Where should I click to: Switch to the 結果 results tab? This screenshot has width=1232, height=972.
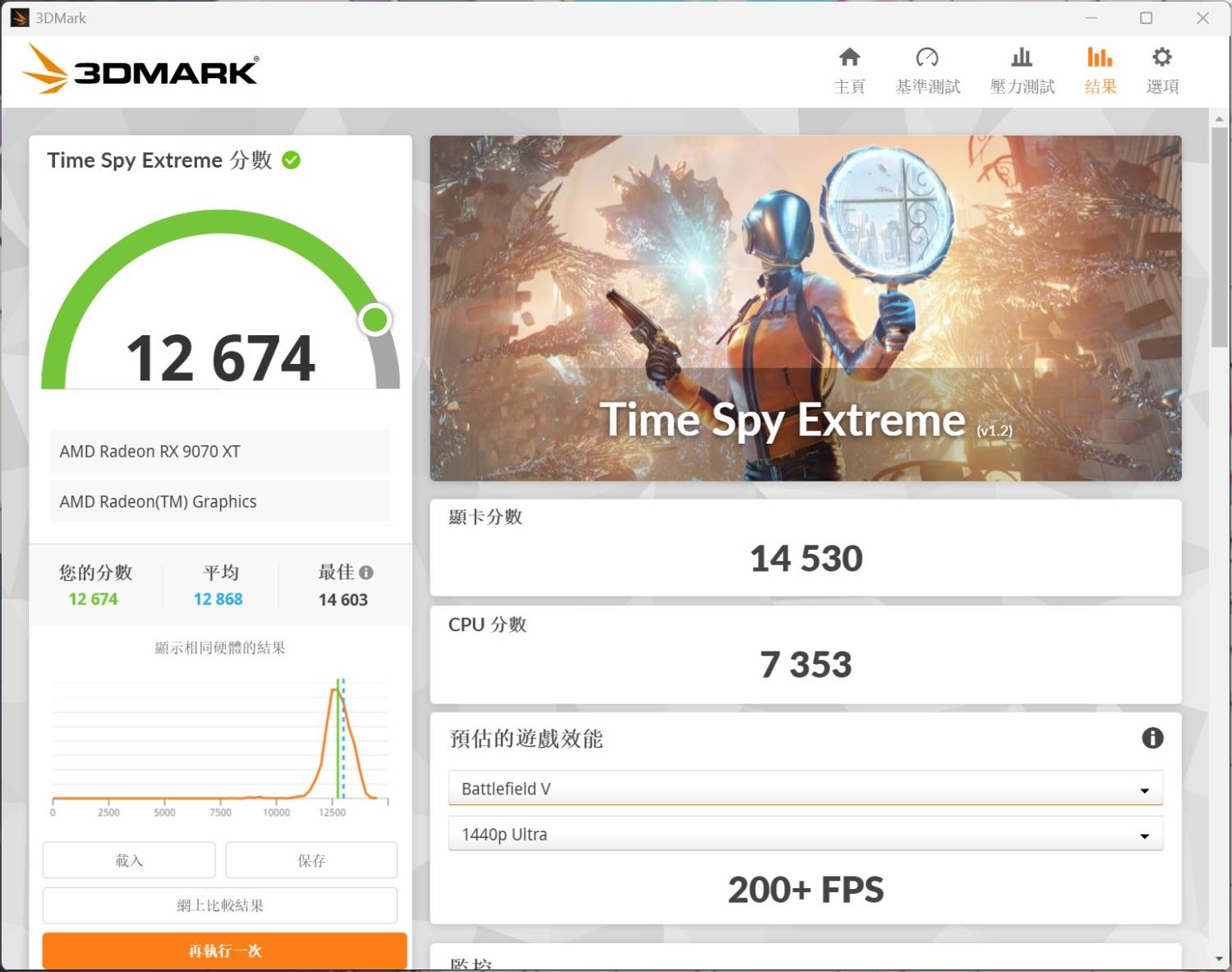(x=1100, y=71)
